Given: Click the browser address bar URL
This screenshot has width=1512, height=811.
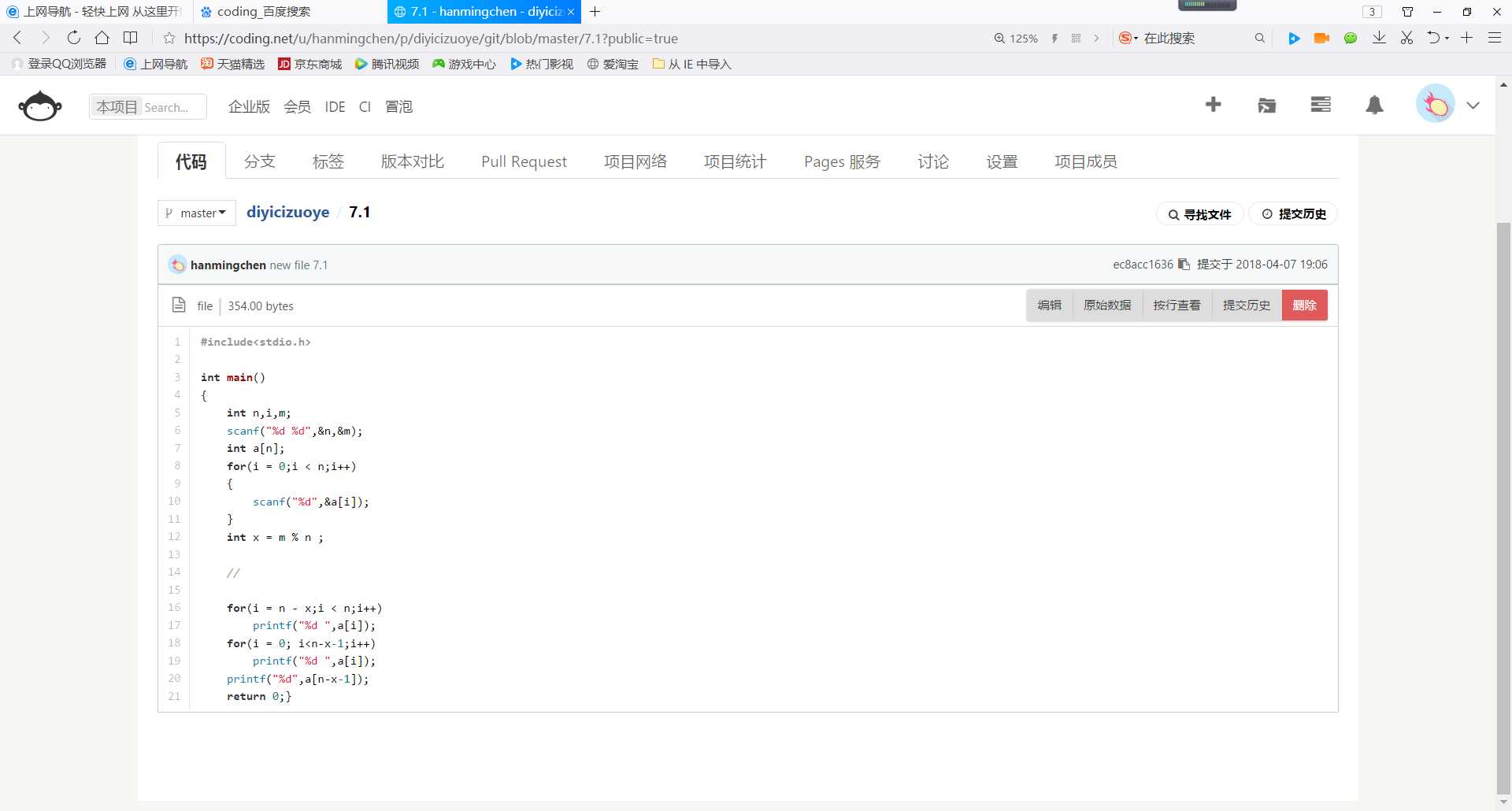Looking at the screenshot, I should pos(431,38).
